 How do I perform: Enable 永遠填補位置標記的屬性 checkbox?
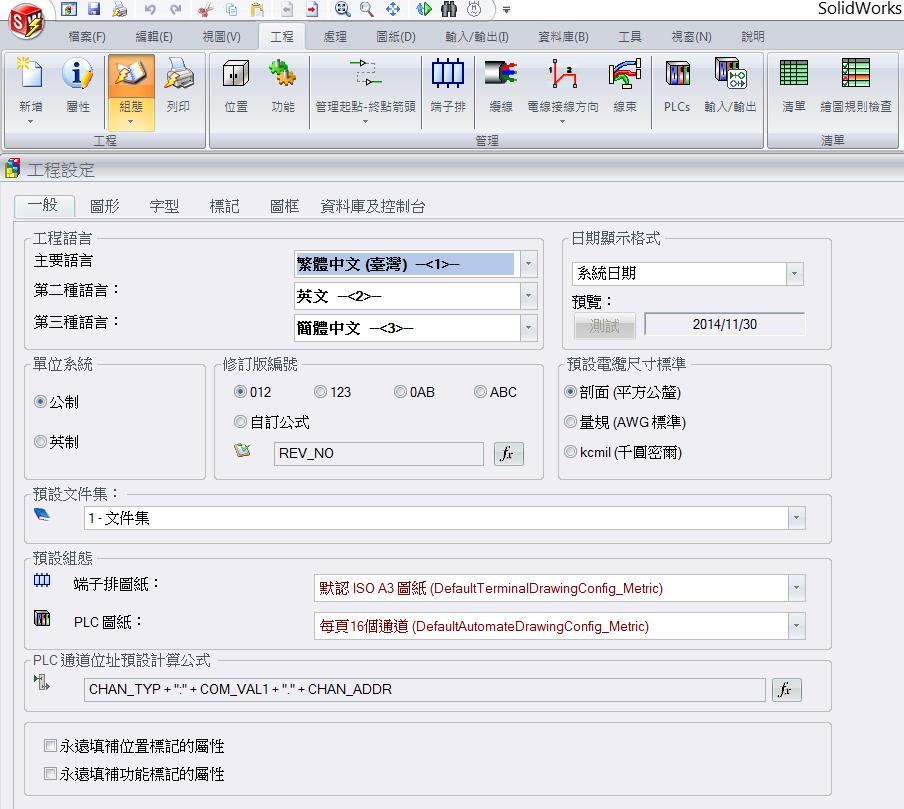(51, 746)
